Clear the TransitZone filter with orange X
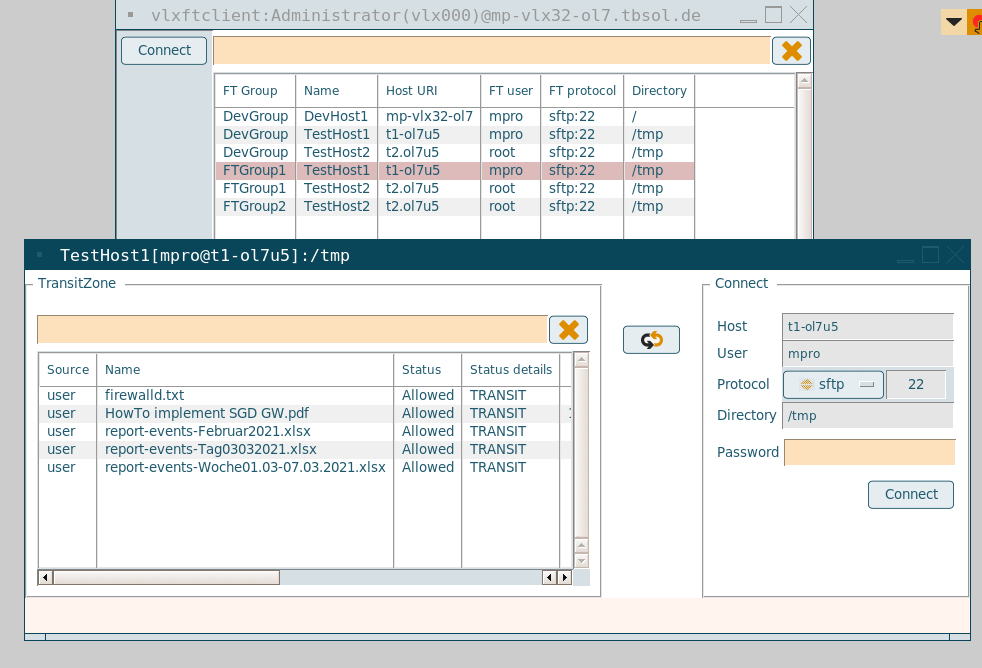Screen dimensions: 982x668 pyautogui.click(x=568, y=330)
